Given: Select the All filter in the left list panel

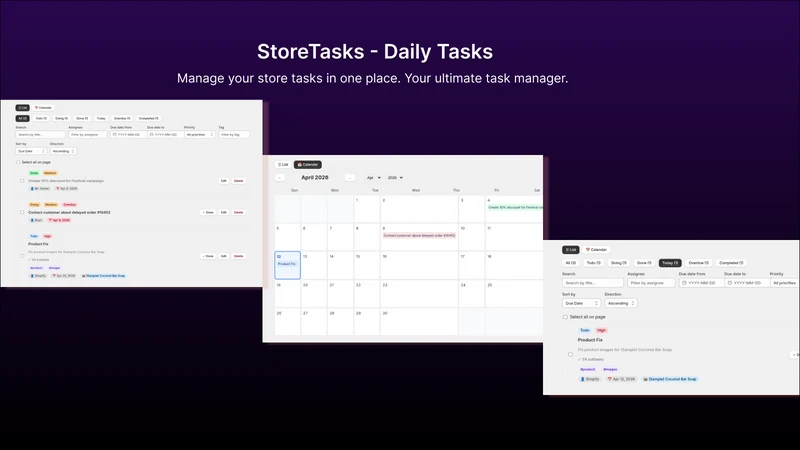Looking at the screenshot, I should click(22, 118).
